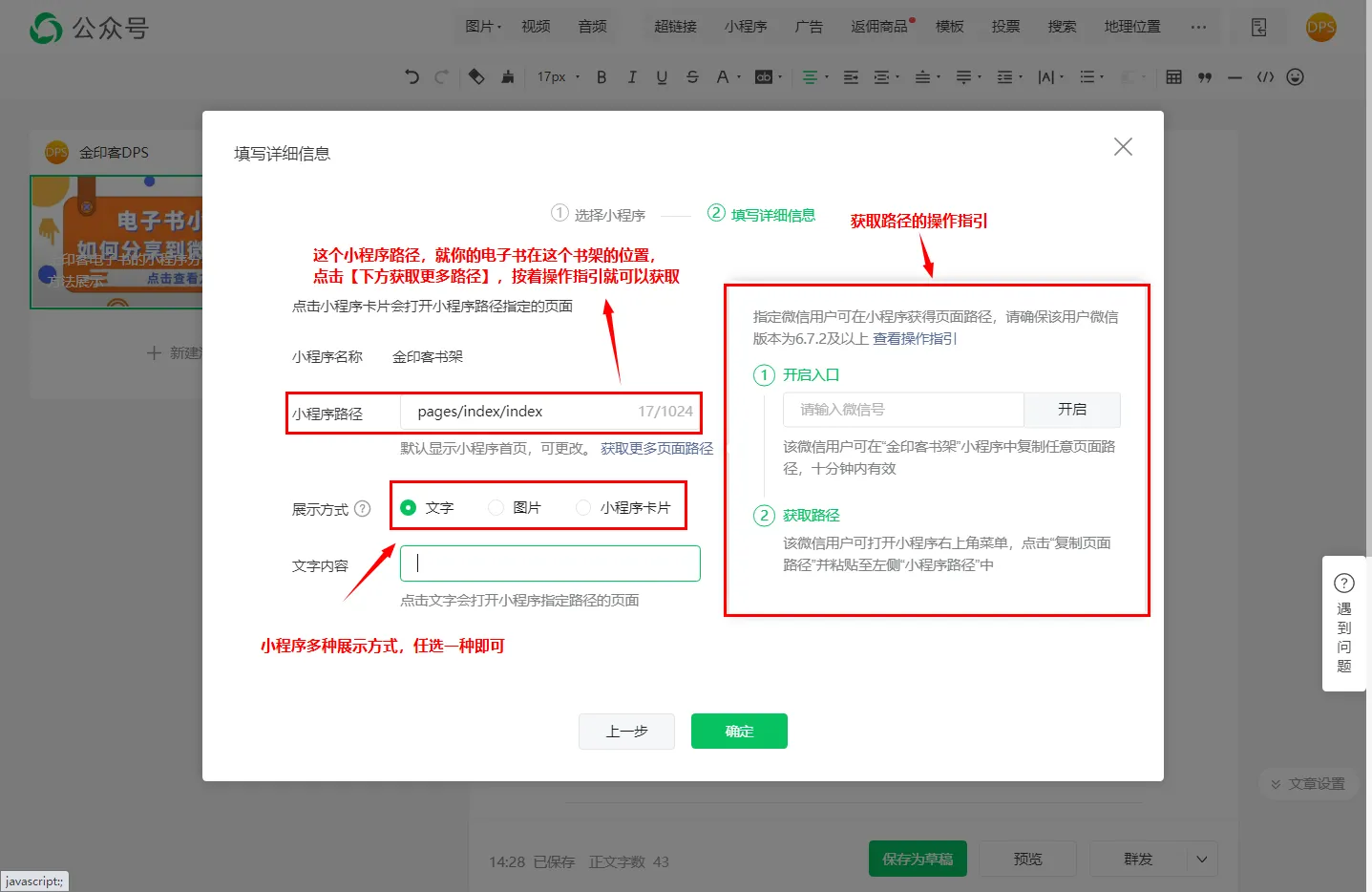This screenshot has width=1372, height=892.
Task: Click the green 确定 button
Action: pyautogui.click(x=739, y=732)
